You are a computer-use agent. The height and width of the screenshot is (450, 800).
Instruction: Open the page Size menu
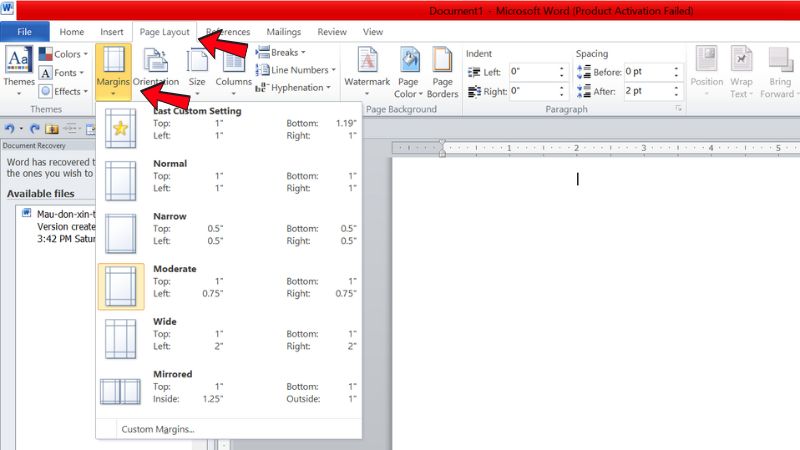point(197,71)
